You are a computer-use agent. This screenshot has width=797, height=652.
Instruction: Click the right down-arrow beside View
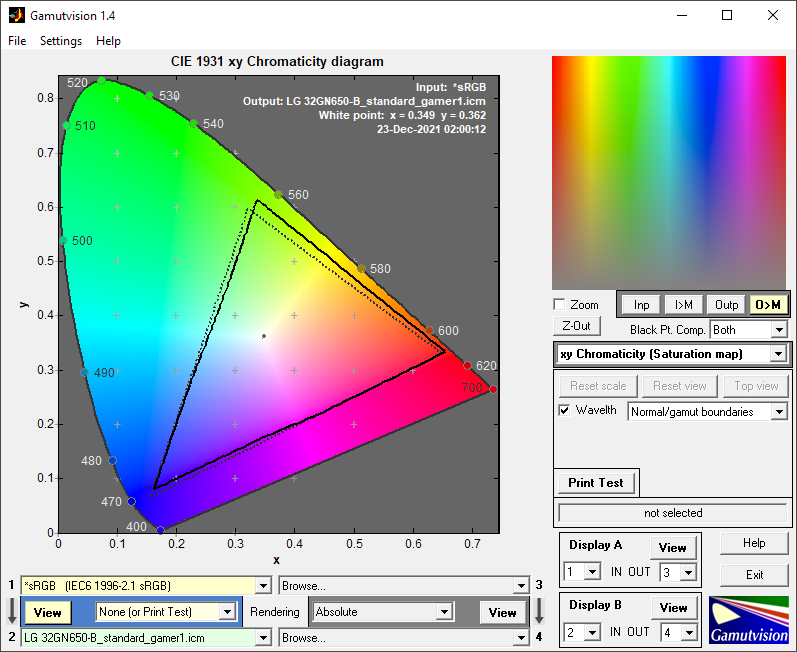point(539,611)
